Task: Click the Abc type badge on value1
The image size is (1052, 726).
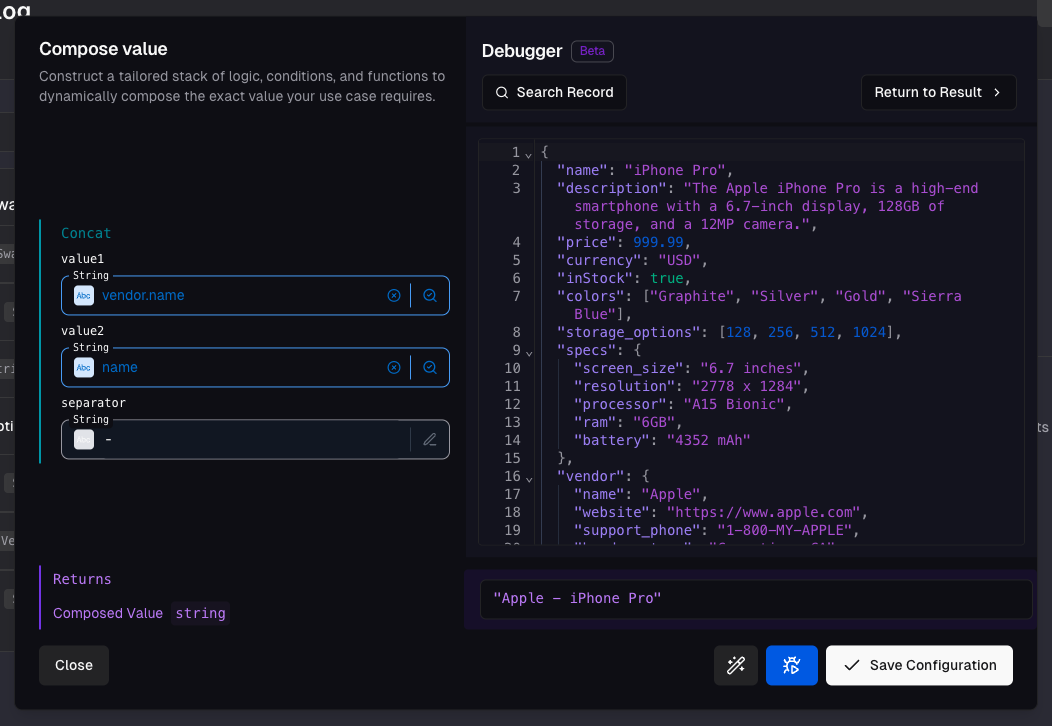Action: (x=83, y=295)
